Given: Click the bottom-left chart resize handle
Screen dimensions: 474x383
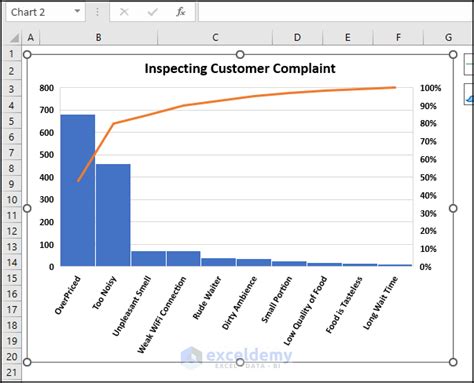Looking at the screenshot, I should pos(27,362).
